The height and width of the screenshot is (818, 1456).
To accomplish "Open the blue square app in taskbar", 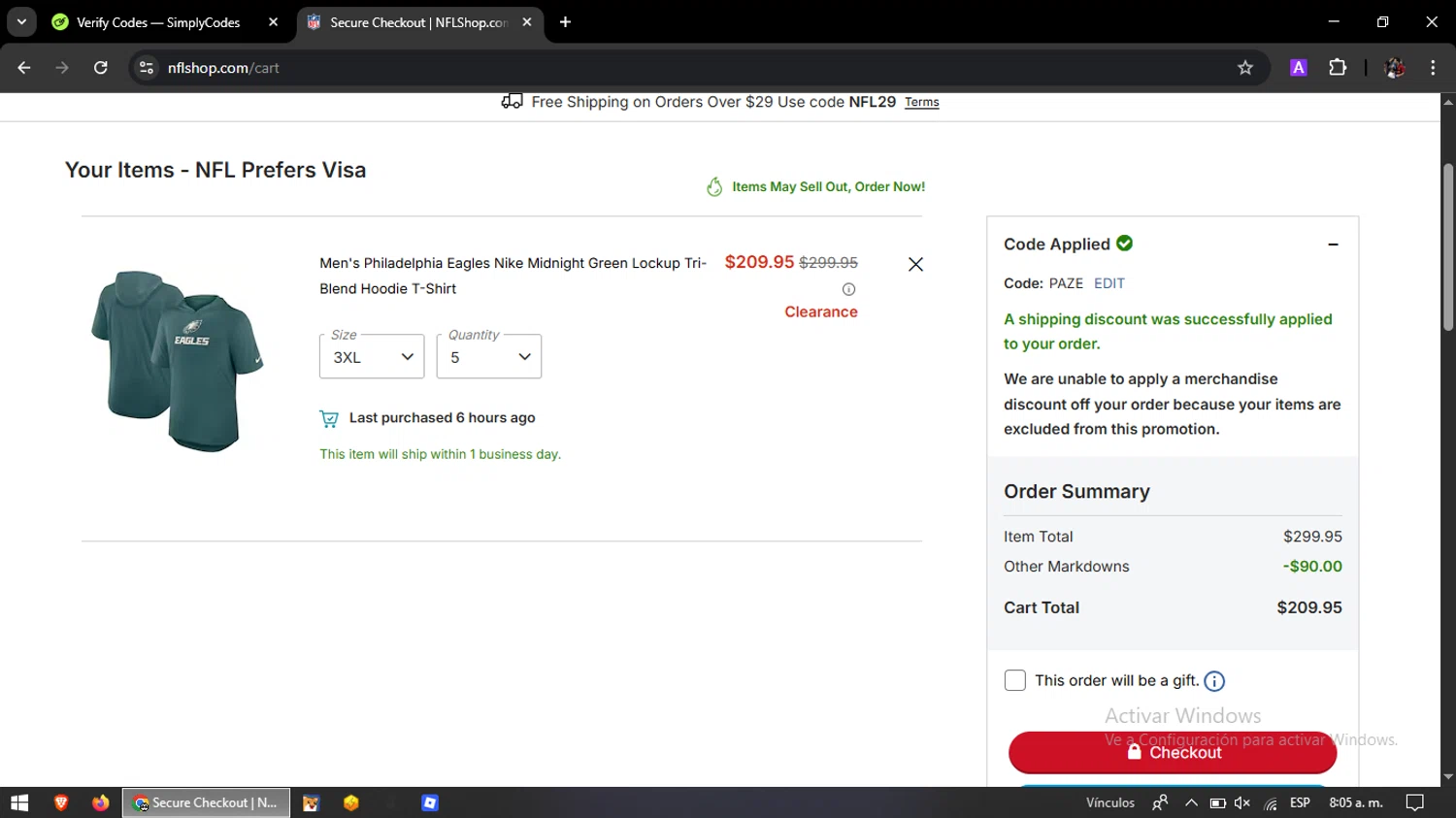I will [430, 802].
